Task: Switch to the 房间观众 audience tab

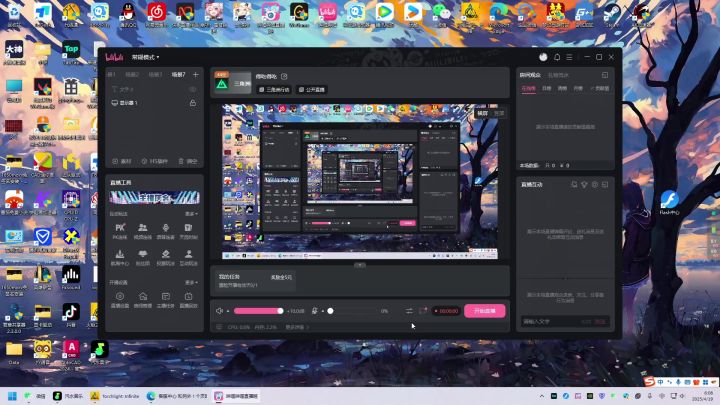Action: click(530, 75)
